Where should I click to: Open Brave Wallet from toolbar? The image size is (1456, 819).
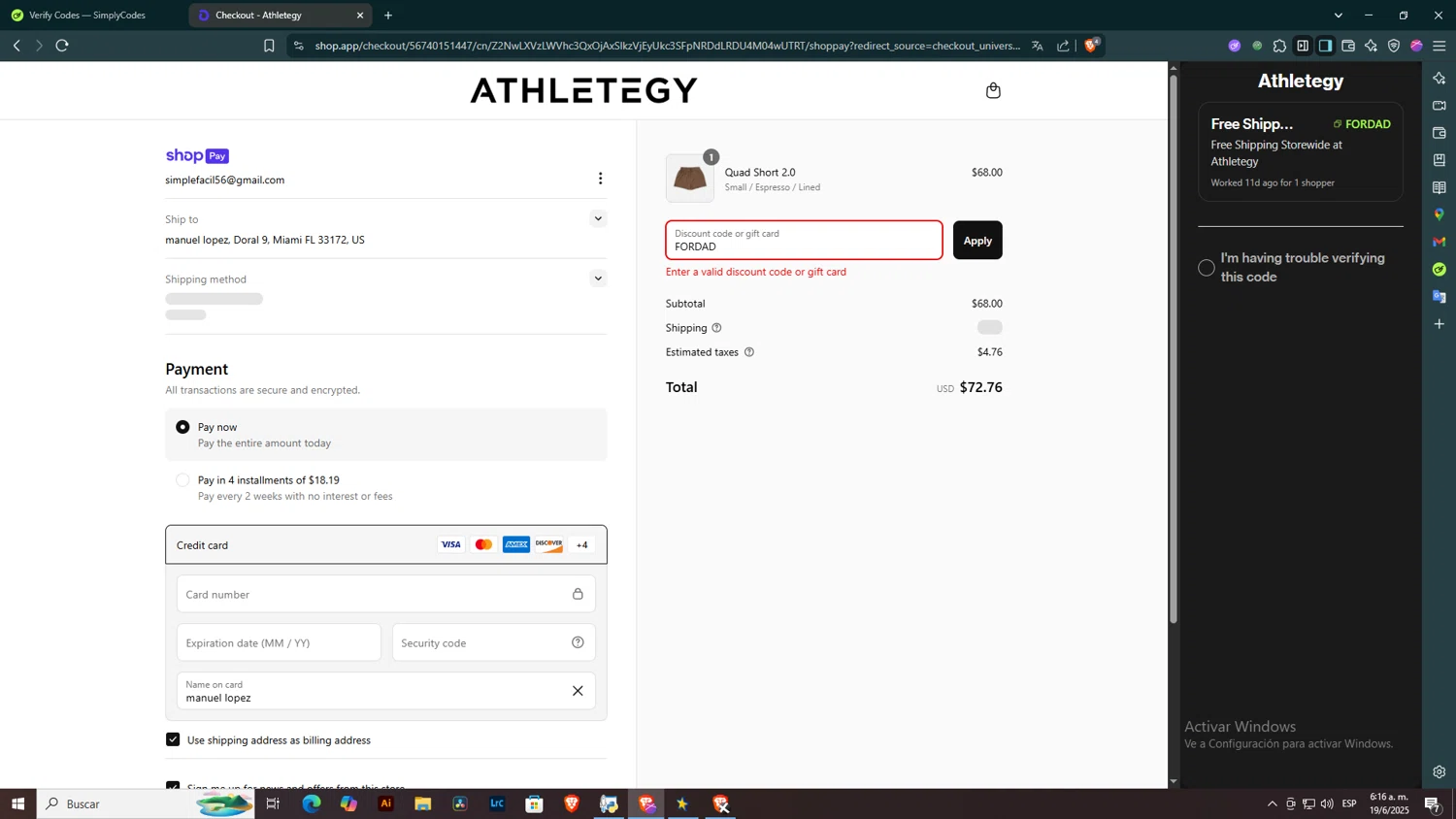(x=1348, y=46)
